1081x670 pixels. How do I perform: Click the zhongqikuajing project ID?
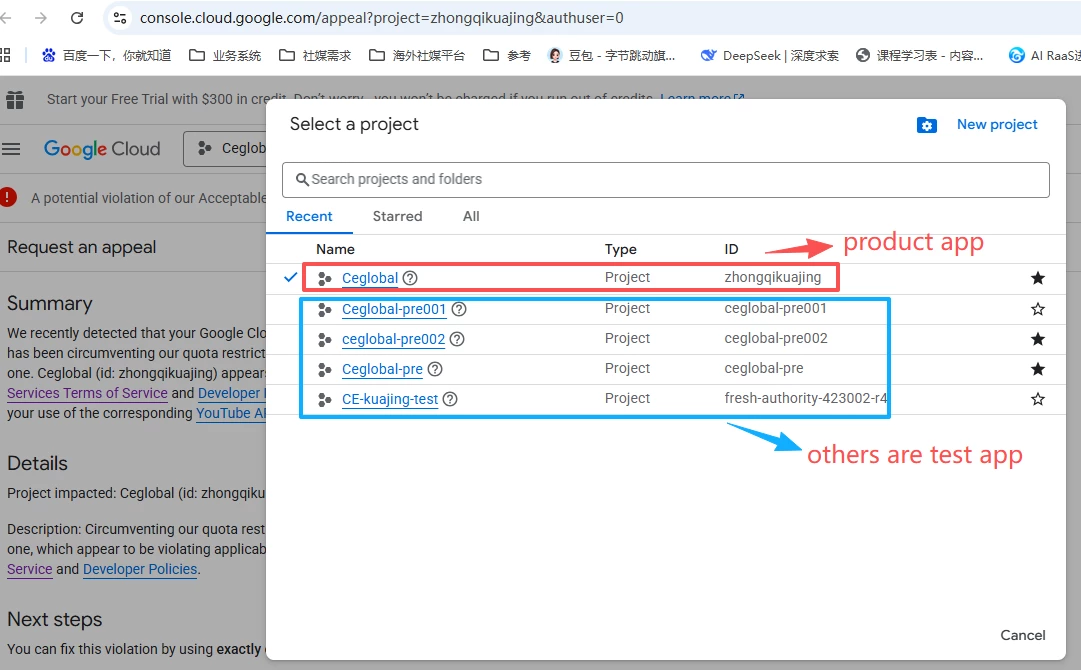[x=772, y=277]
